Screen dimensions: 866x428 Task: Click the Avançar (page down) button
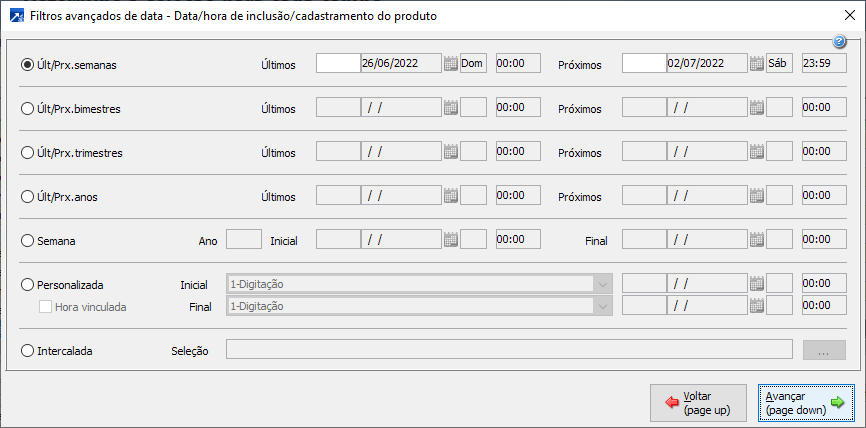click(x=806, y=403)
